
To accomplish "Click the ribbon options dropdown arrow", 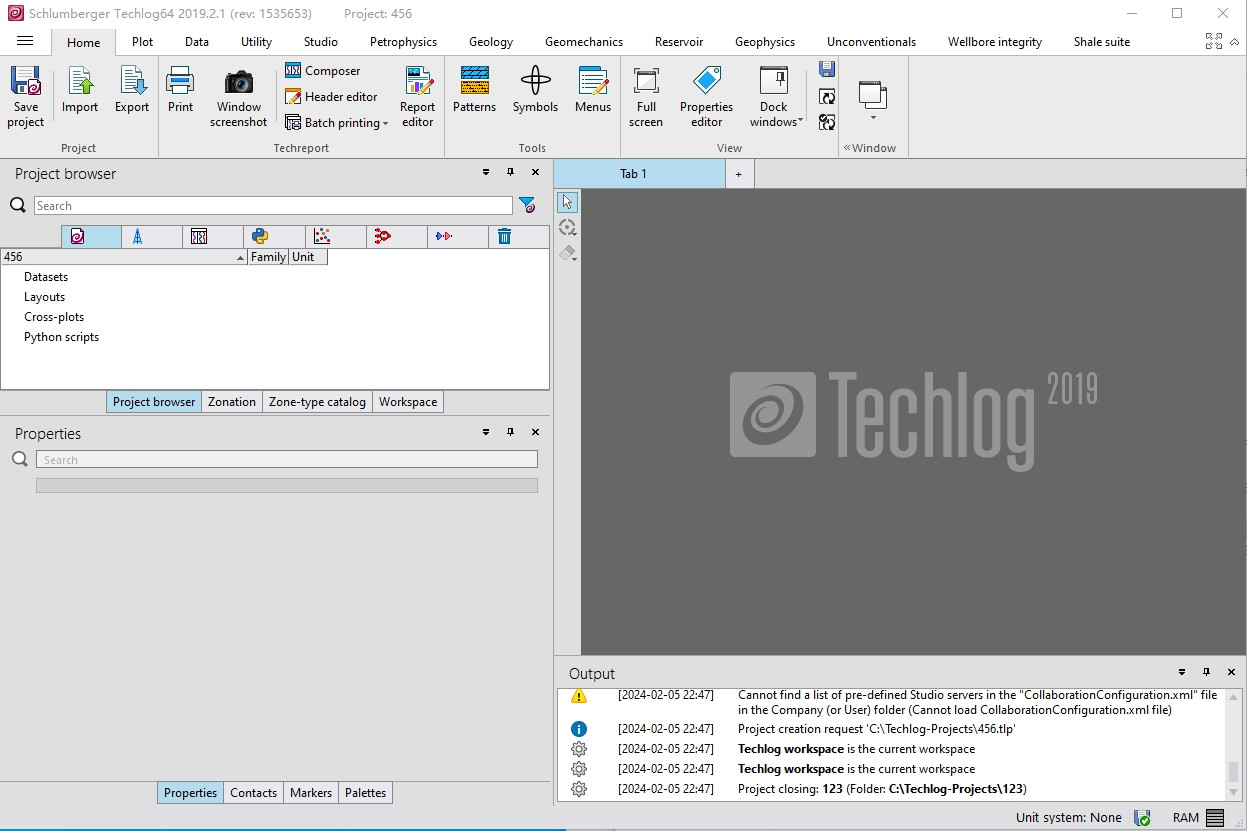I will pyautogui.click(x=1234, y=41).
